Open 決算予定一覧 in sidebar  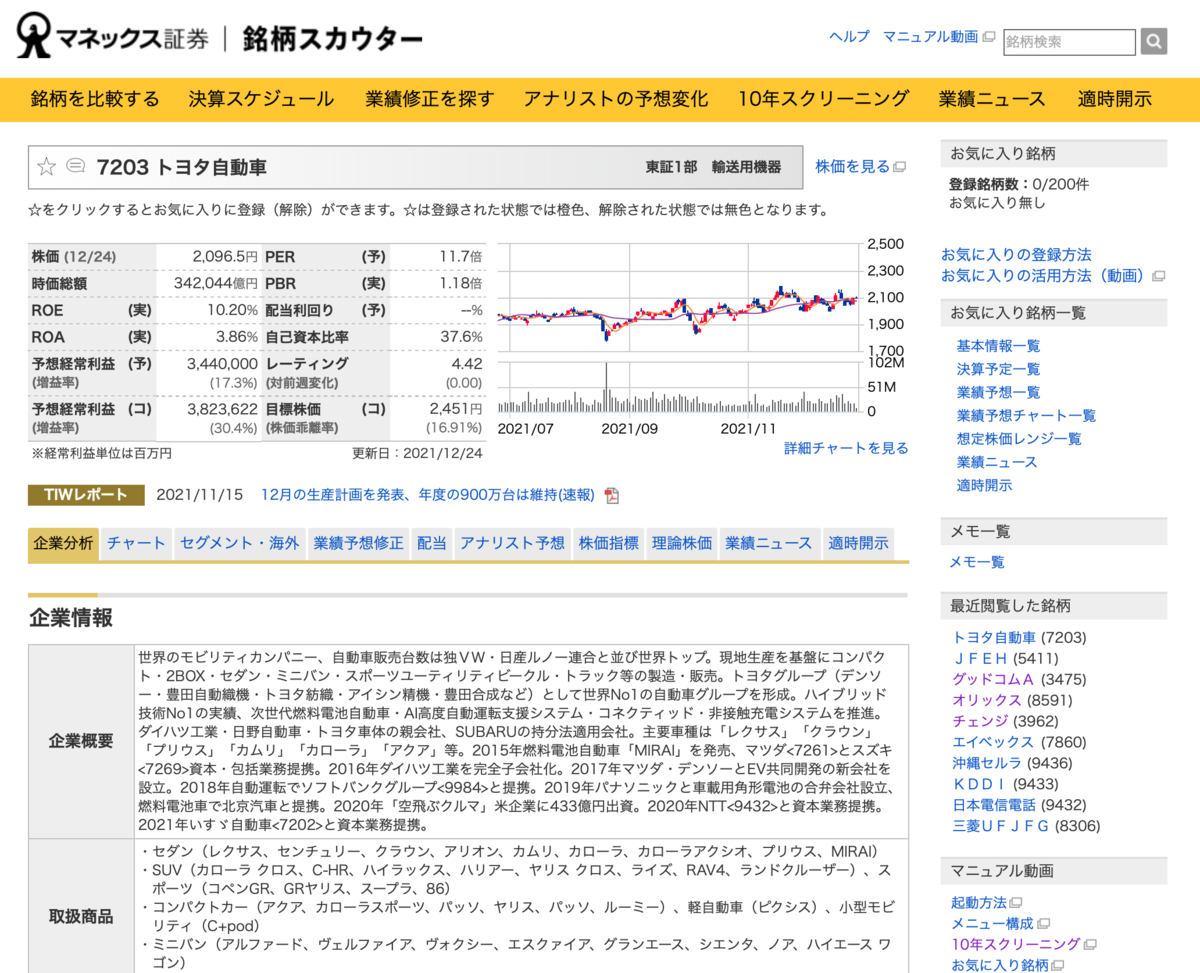point(998,369)
